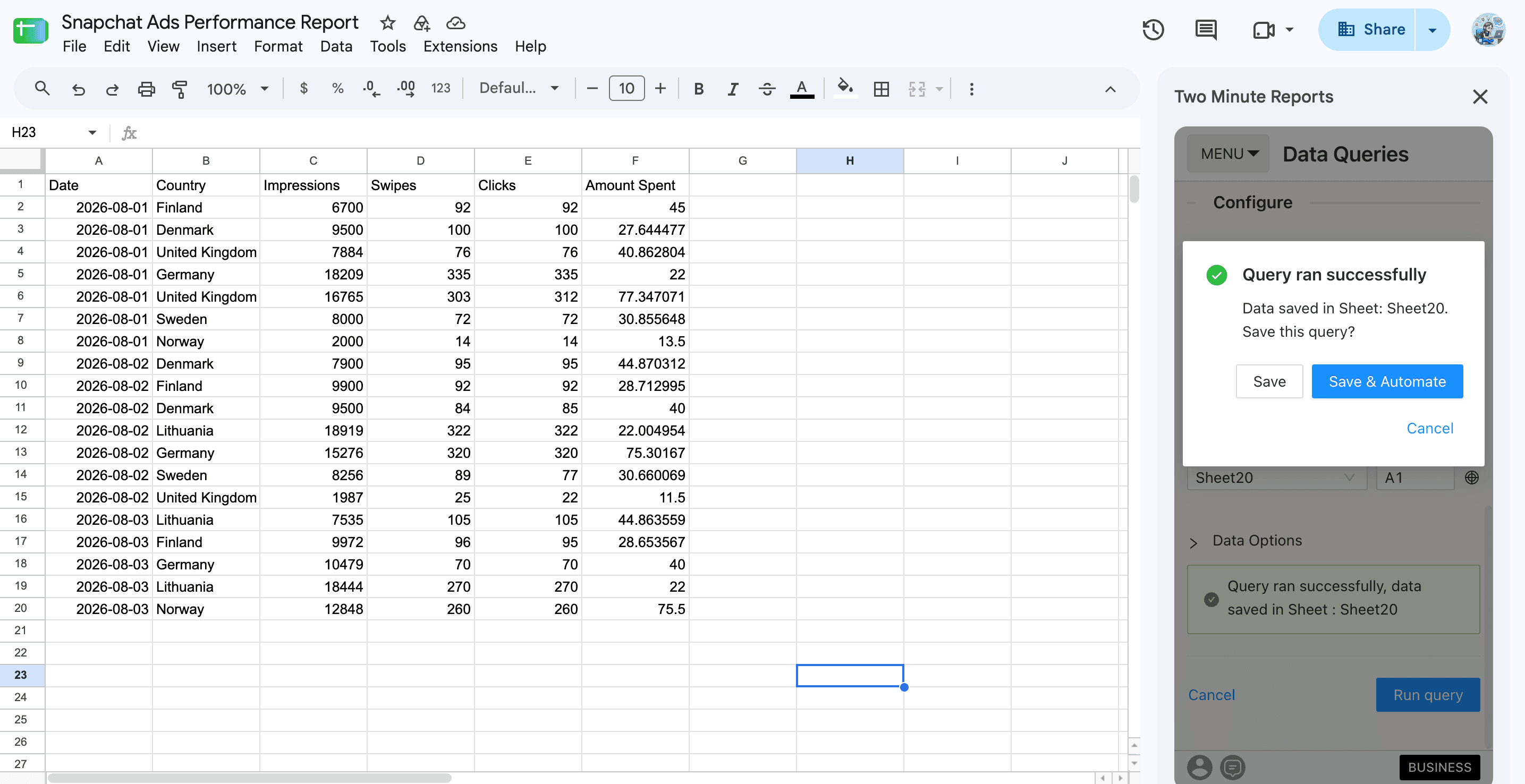This screenshot has width=1525, height=784.
Task: Open number format 123 menu
Action: click(440, 89)
